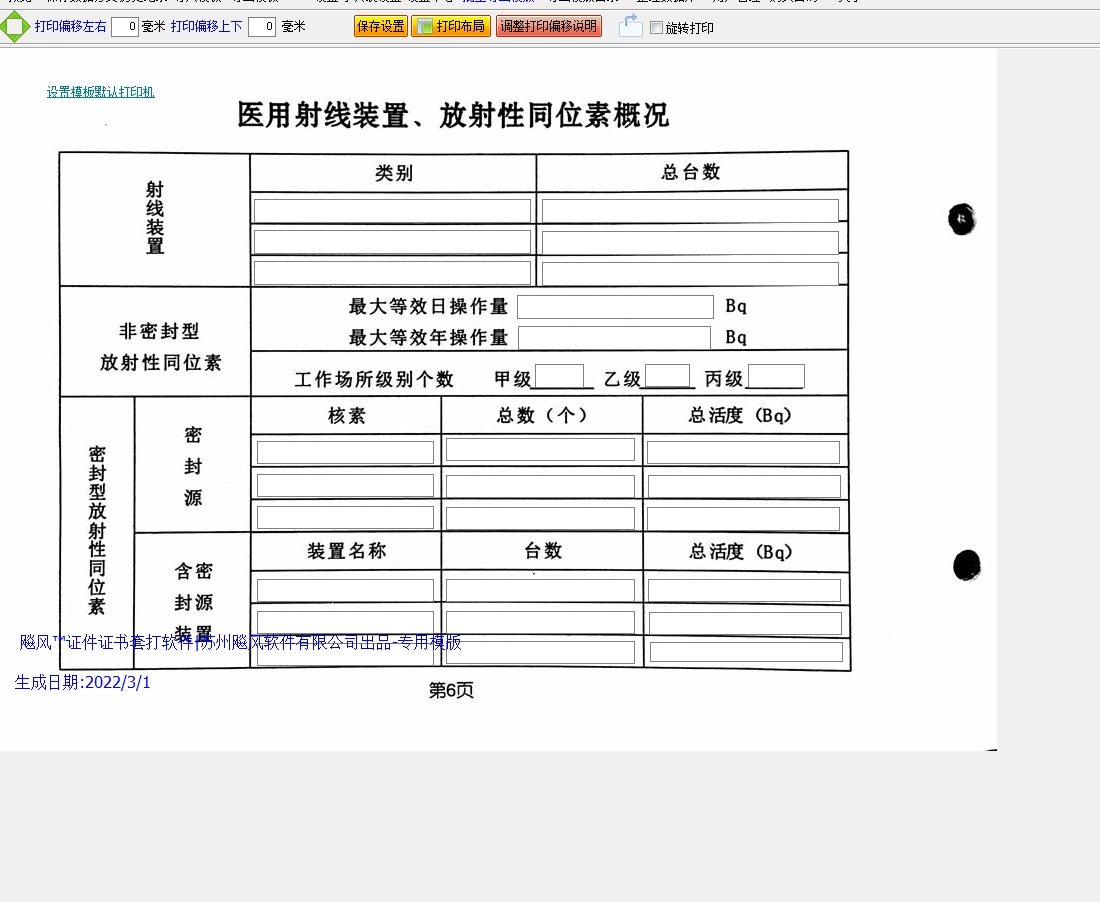
Task: Click the 甲级 count field
Action: click(x=559, y=377)
